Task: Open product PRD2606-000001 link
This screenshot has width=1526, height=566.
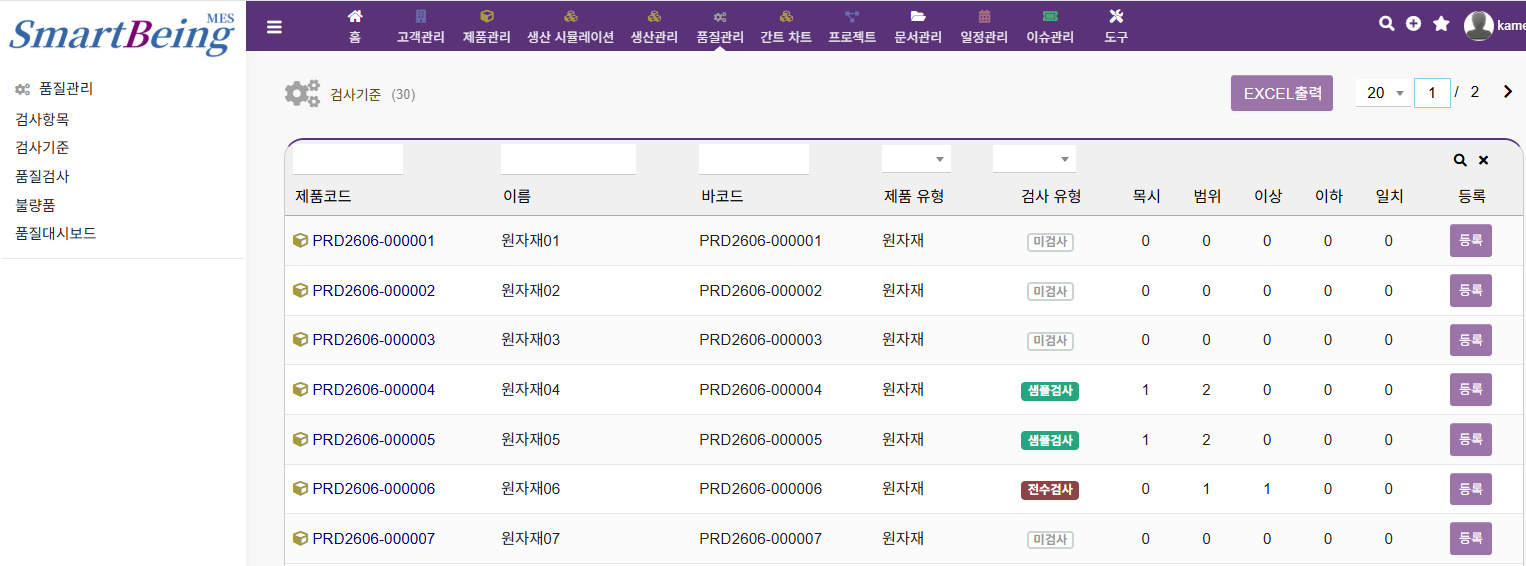Action: (374, 241)
